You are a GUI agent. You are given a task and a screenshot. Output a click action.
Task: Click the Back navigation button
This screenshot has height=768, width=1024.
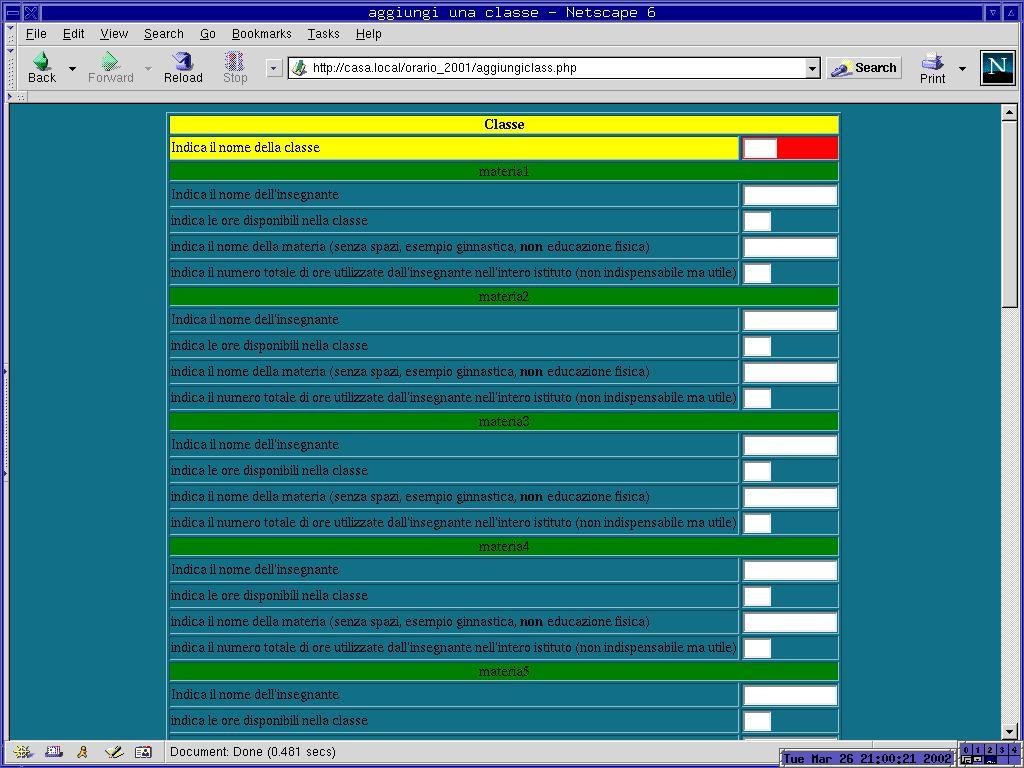pos(41,67)
